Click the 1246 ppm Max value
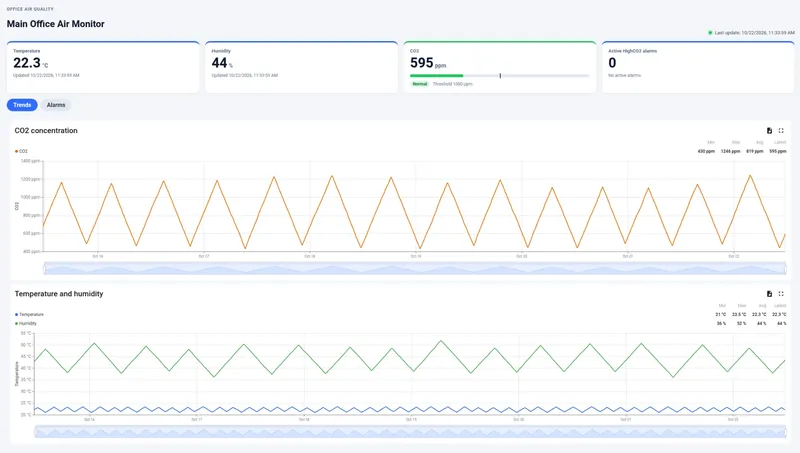The image size is (800, 453). [x=731, y=151]
